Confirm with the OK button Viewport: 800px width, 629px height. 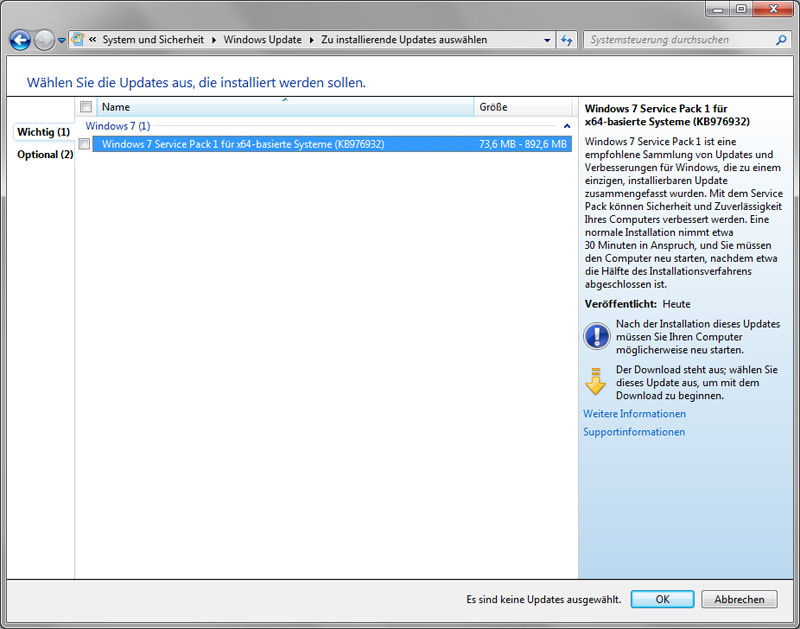(x=662, y=599)
